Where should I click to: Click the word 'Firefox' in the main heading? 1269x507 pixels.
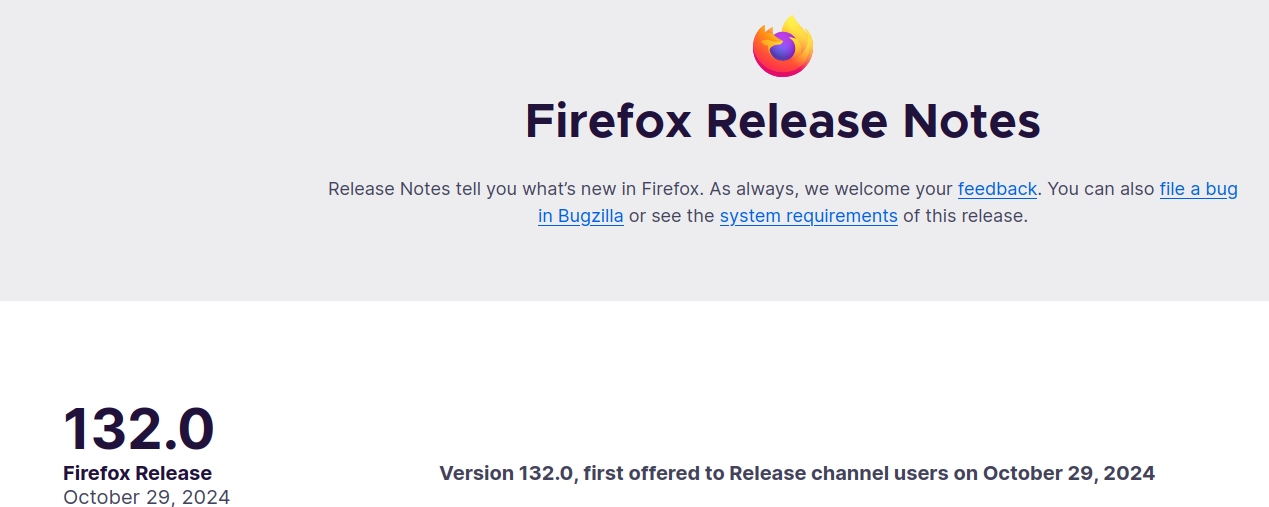(x=609, y=121)
